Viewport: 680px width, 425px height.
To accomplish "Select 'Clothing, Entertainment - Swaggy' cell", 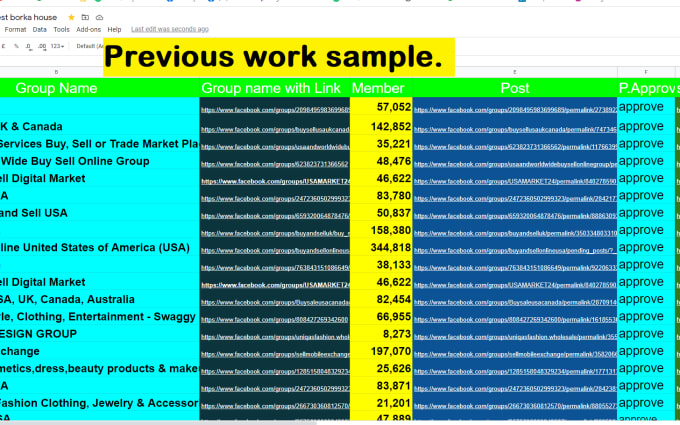I will point(100,317).
